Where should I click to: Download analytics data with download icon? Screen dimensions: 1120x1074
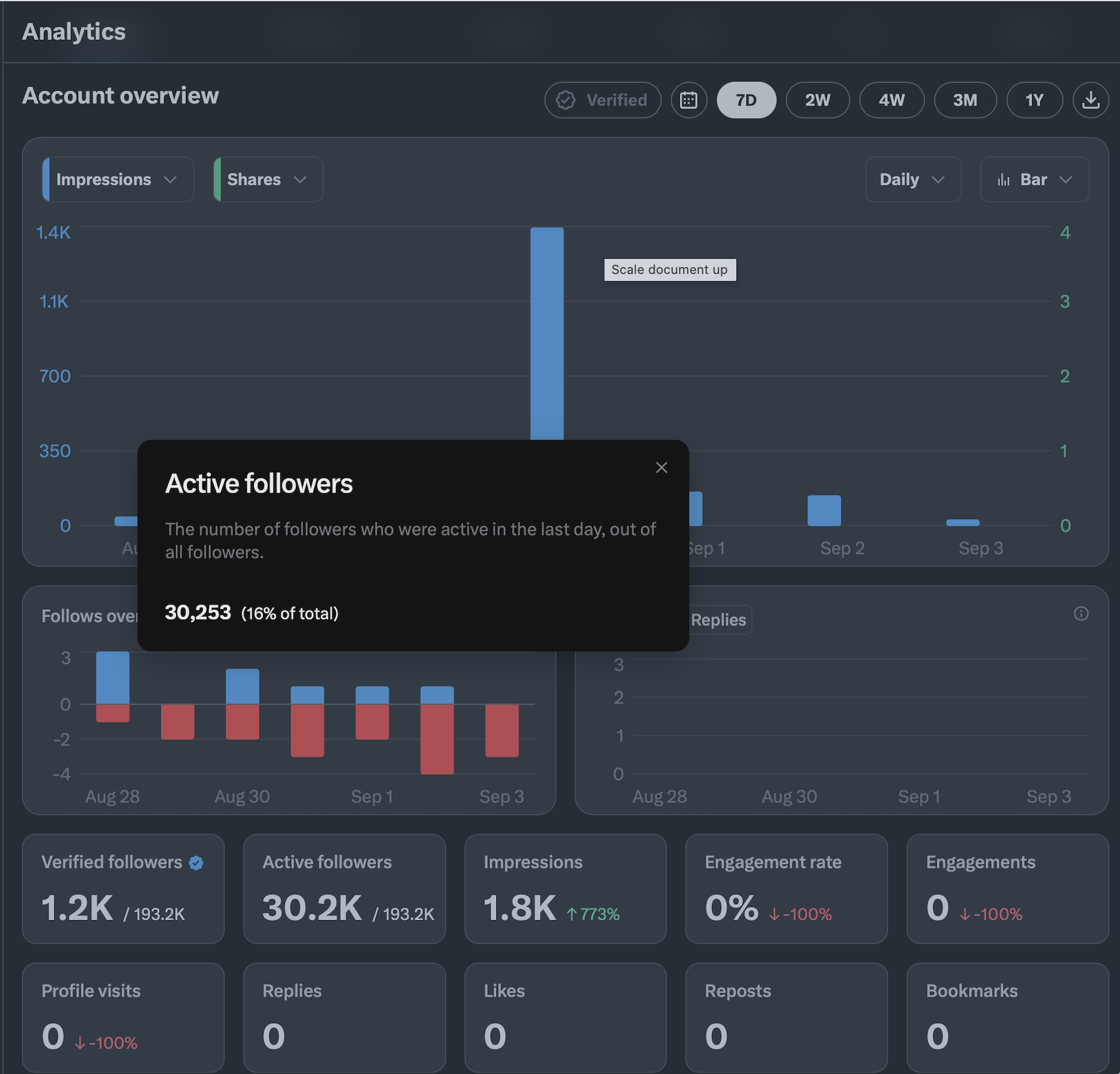coord(1090,100)
